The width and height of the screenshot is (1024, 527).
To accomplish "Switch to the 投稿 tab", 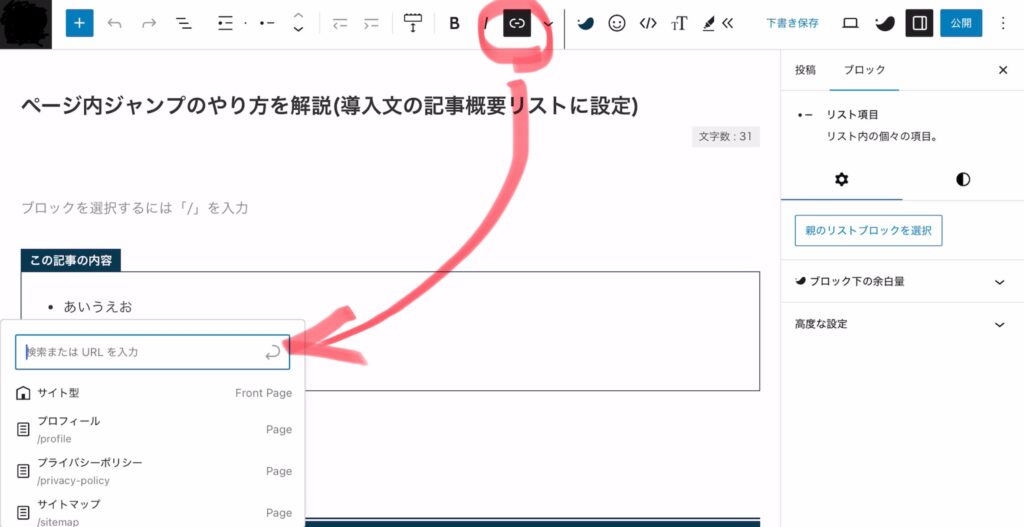I will point(805,70).
